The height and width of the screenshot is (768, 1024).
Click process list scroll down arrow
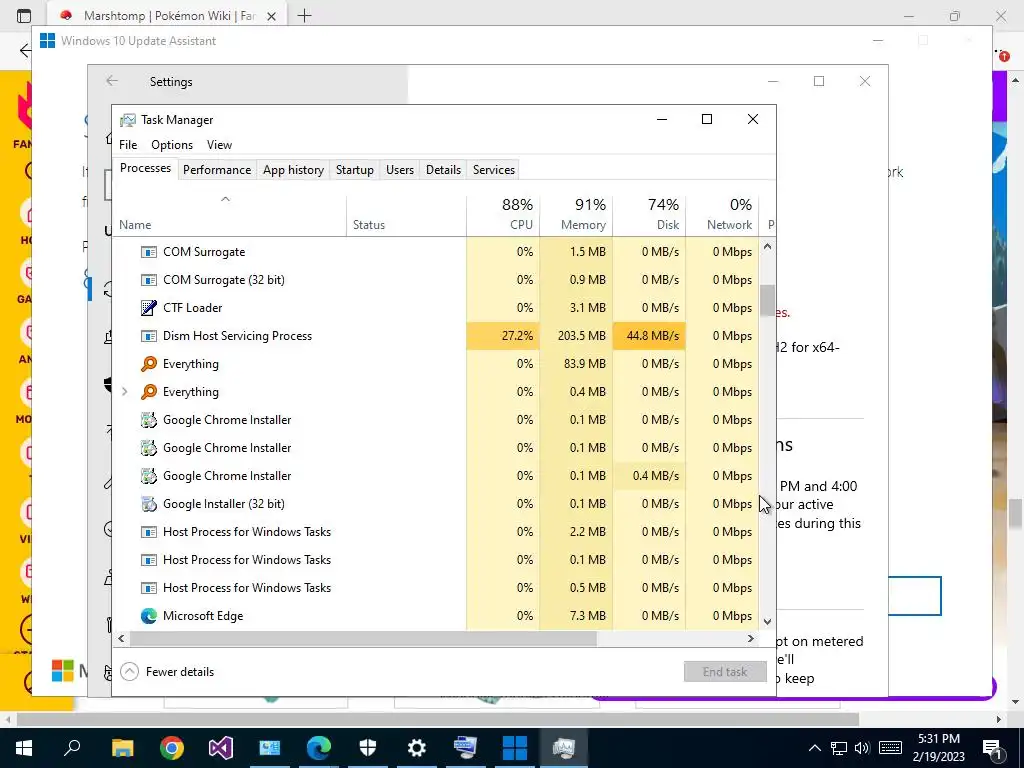[x=767, y=622]
